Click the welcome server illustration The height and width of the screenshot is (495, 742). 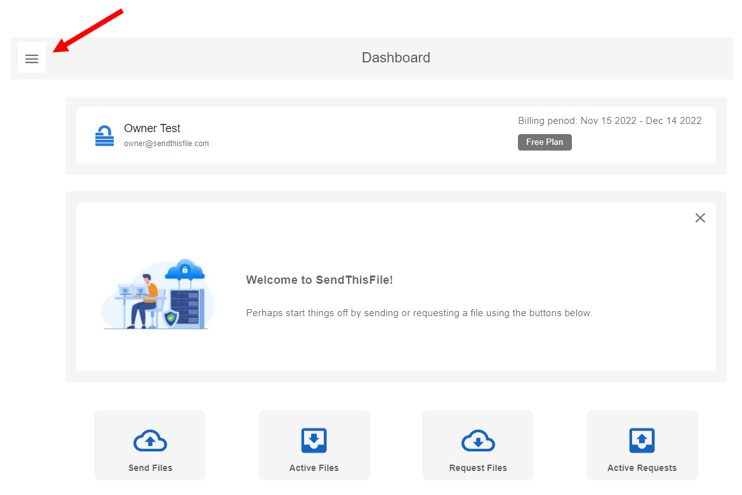click(x=158, y=295)
